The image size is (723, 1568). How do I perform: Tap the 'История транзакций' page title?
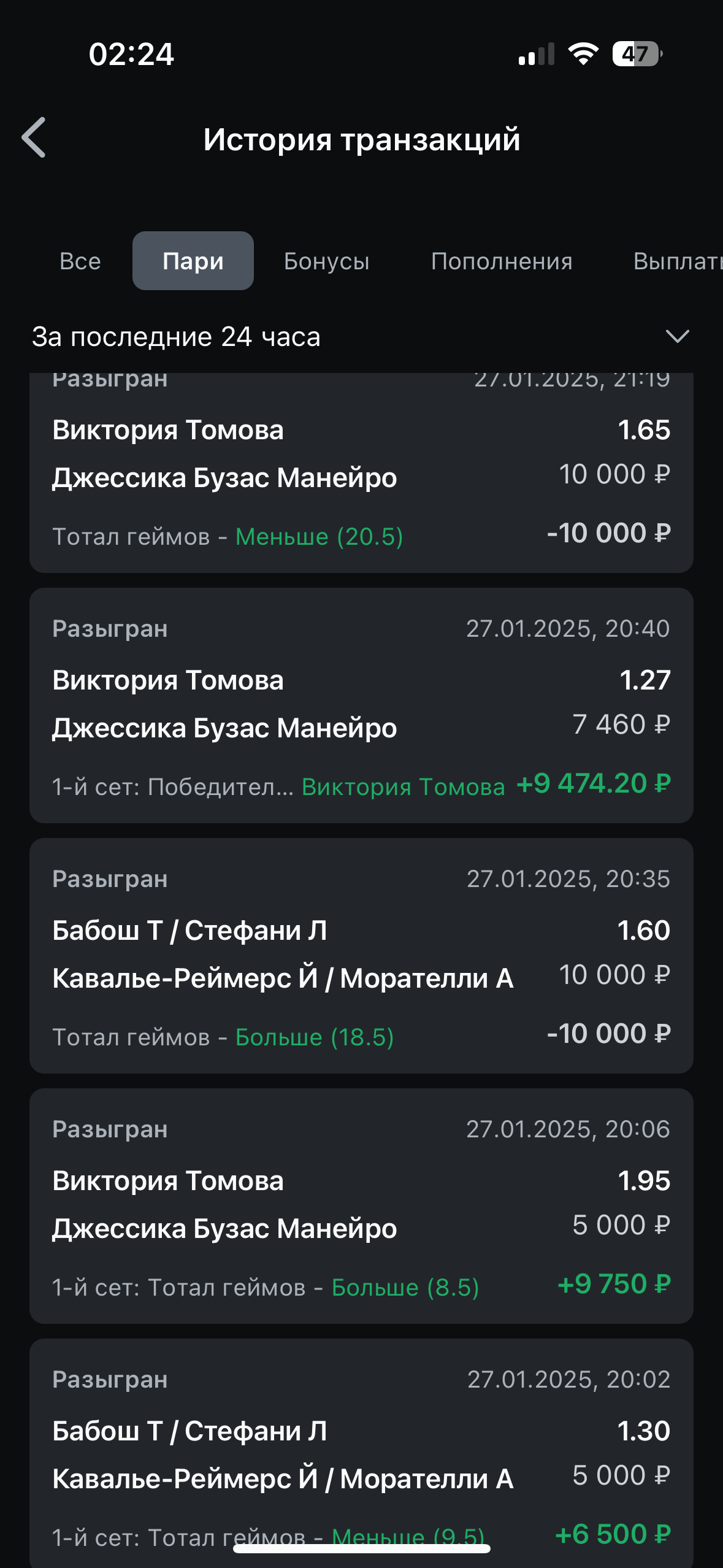coord(362,139)
